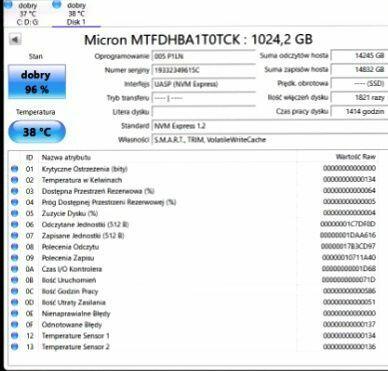Image resolution: width=388 pixels, height=371 pixels.
Task: Click status icon for Ilość Godzin Pracy
Action: point(14,291)
